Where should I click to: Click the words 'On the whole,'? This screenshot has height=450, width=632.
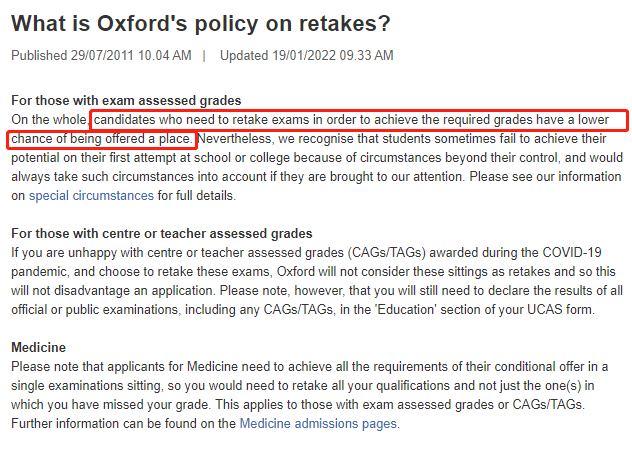coord(49,120)
